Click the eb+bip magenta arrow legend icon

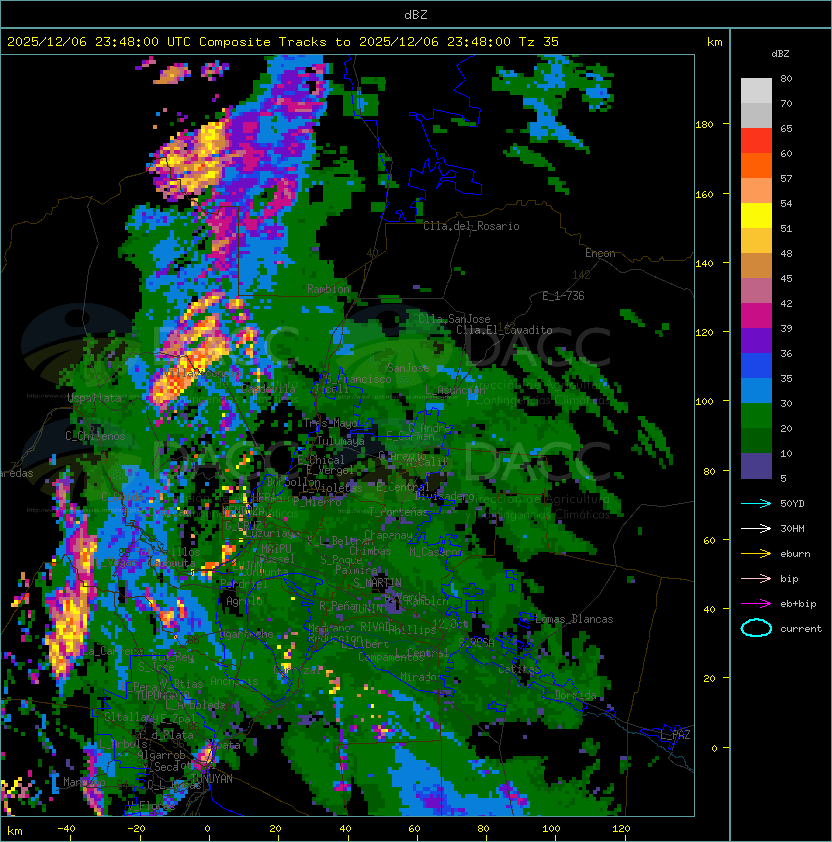(756, 604)
